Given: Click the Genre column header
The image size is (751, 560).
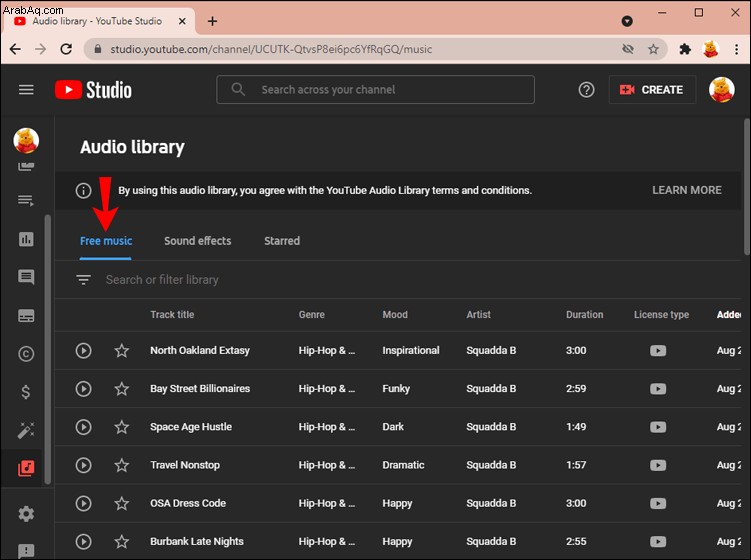Looking at the screenshot, I should [312, 315].
